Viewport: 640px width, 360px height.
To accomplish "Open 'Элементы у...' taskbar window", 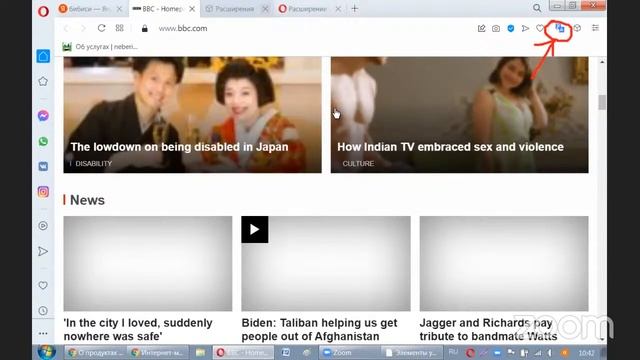I will click(411, 353).
